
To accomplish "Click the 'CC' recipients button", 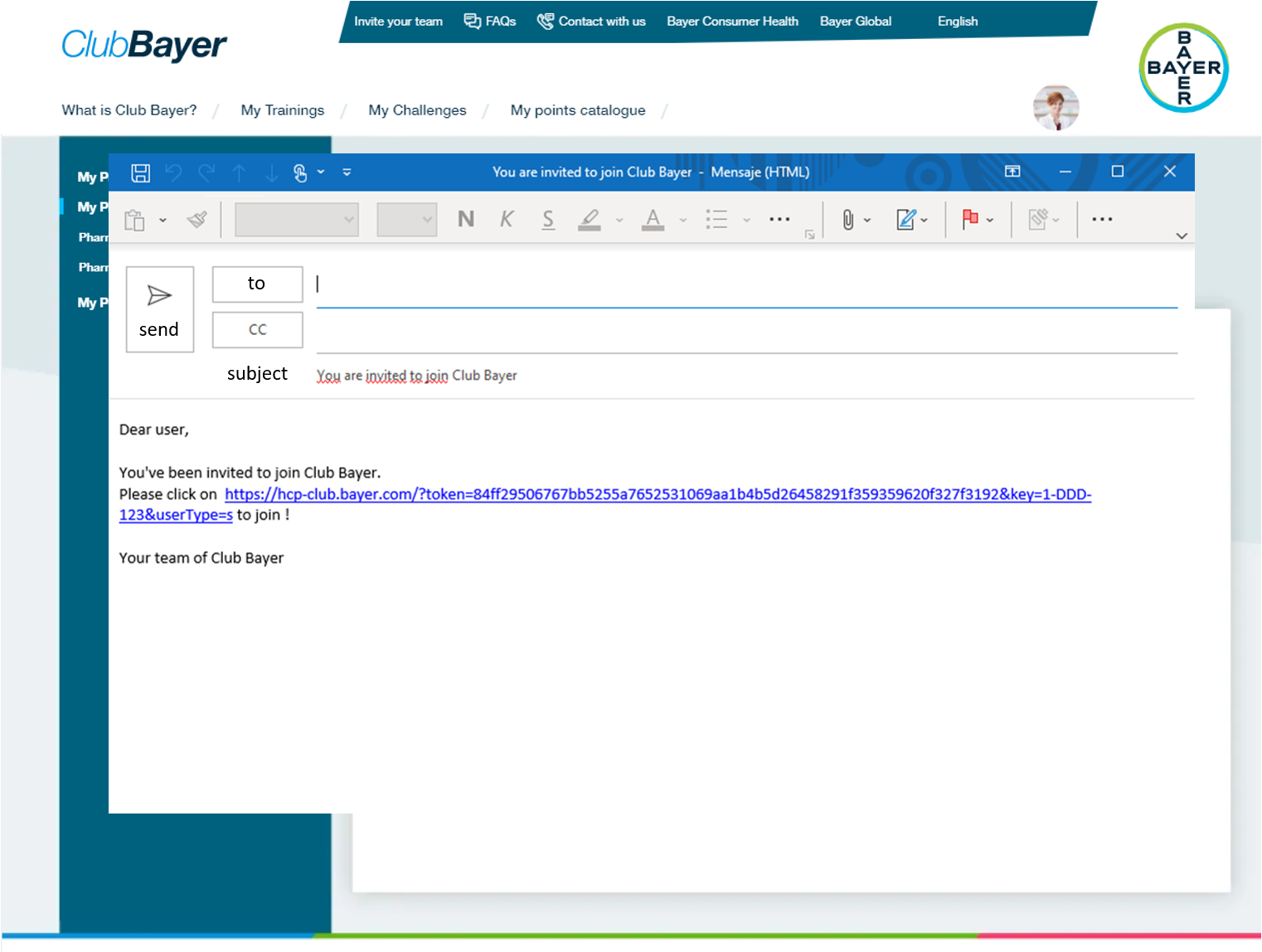I will [x=258, y=330].
